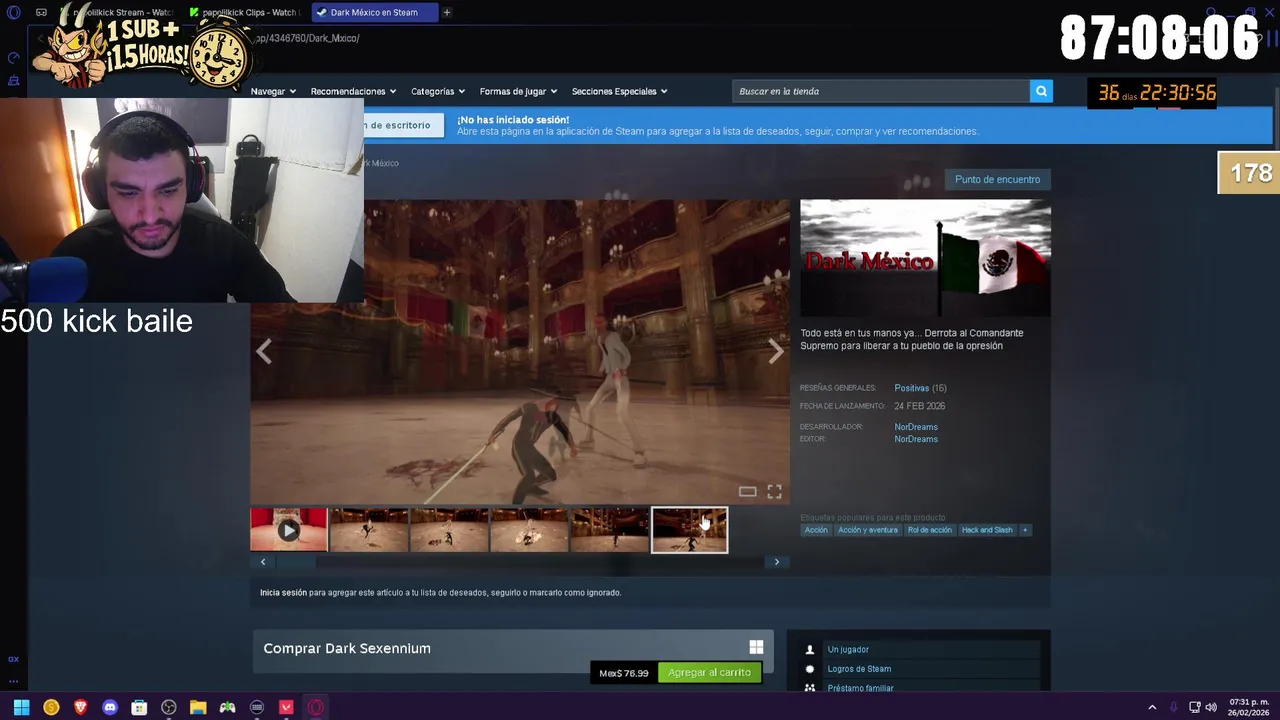
Task: Click the Steam store search magnifier icon
Action: click(1041, 91)
